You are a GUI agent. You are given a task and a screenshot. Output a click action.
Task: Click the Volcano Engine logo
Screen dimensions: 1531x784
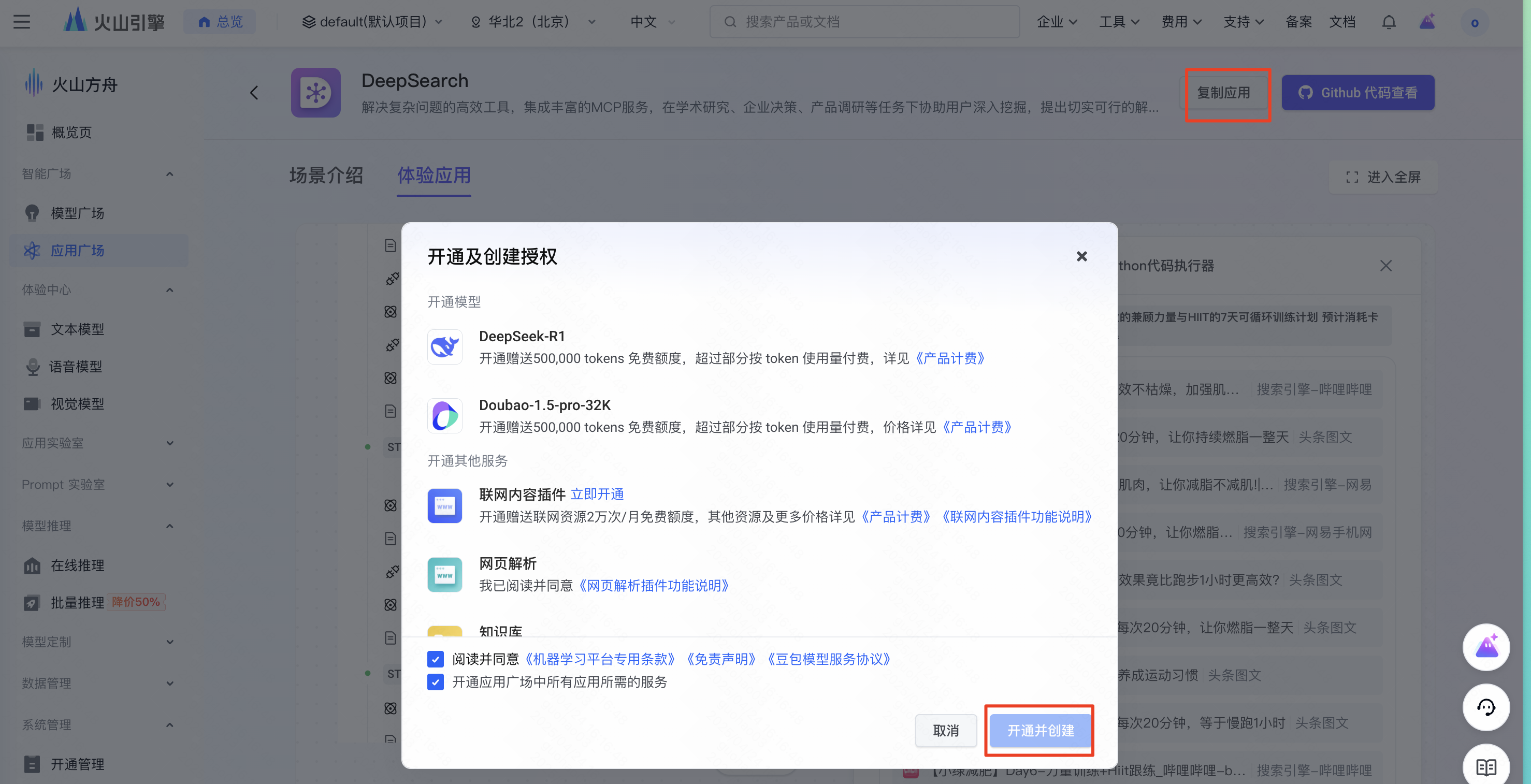pos(113,21)
